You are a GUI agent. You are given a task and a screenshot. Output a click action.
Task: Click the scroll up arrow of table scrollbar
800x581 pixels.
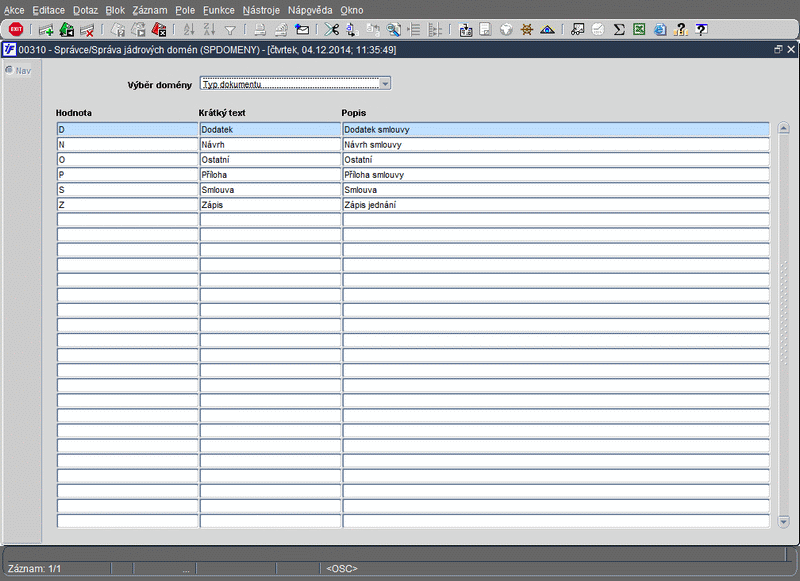pyautogui.click(x=784, y=128)
